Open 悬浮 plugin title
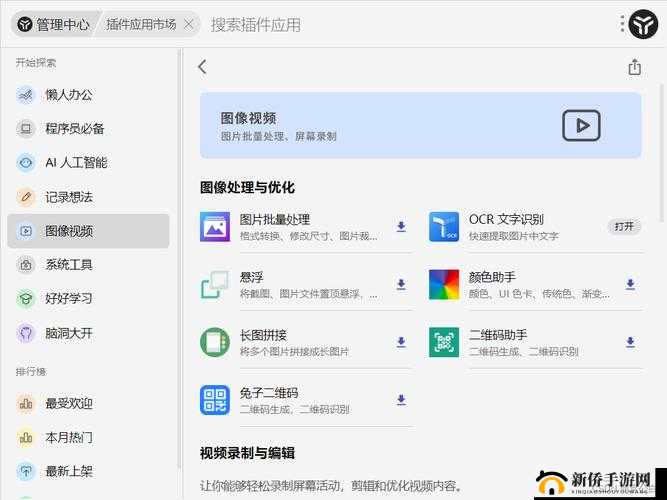The image size is (667, 500). point(251,277)
